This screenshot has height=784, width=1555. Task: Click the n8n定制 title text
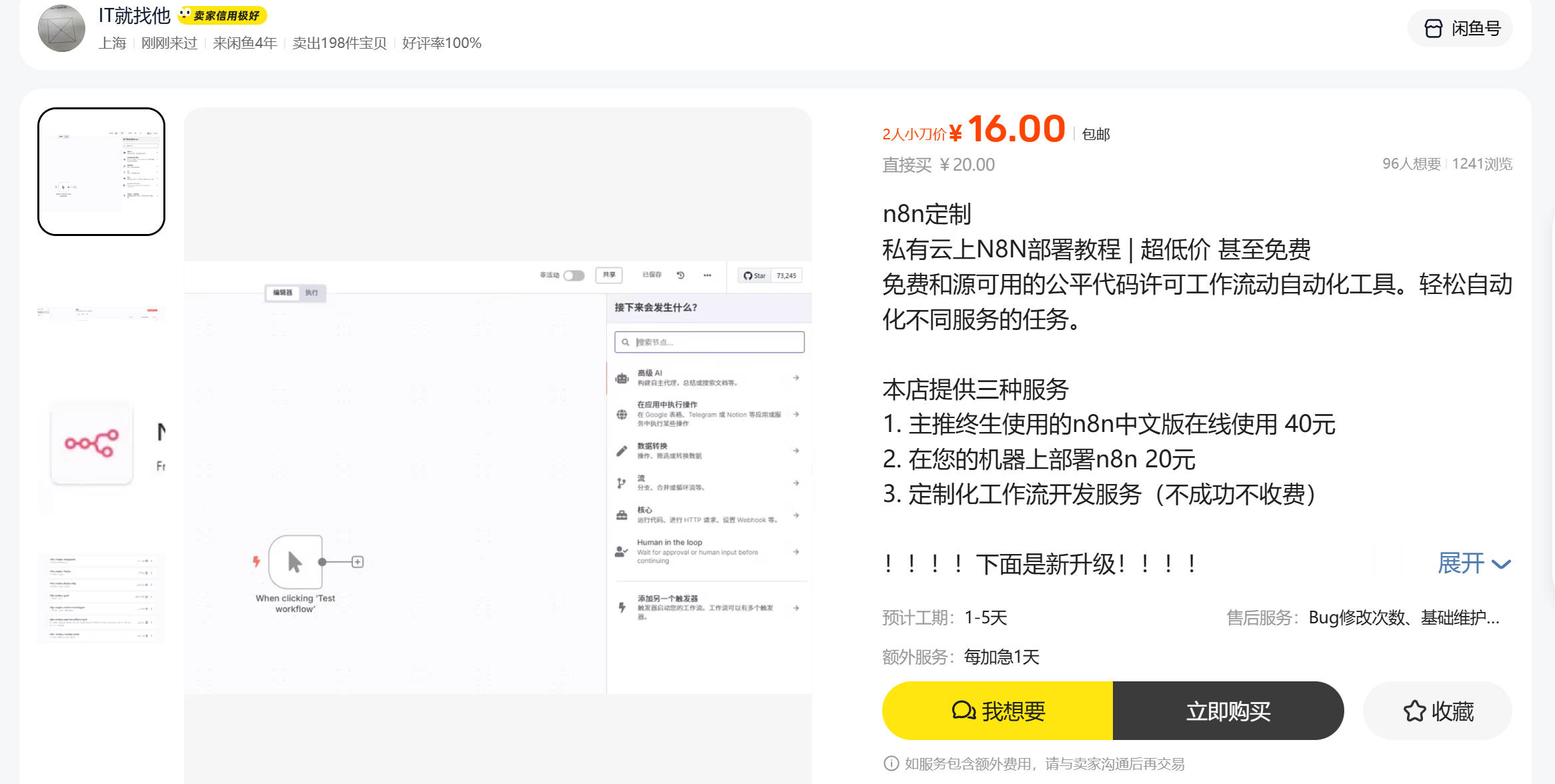click(927, 214)
